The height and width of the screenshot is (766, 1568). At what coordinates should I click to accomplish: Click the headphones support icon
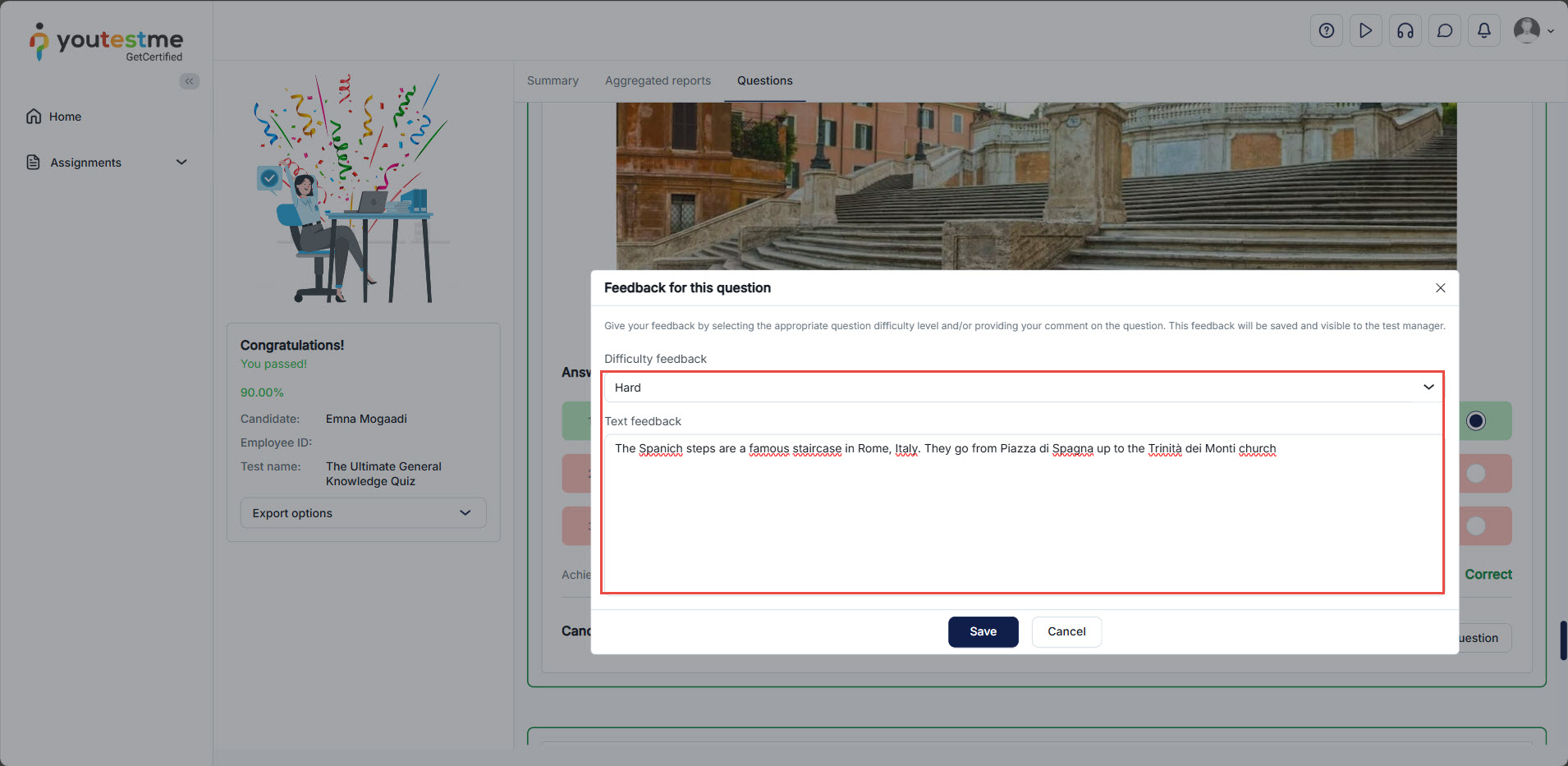[x=1405, y=31]
